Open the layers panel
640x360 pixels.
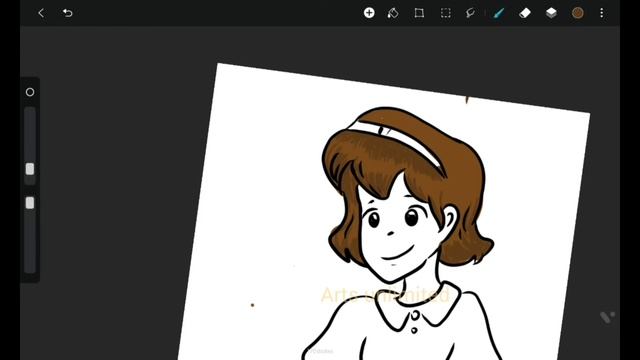[551, 13]
